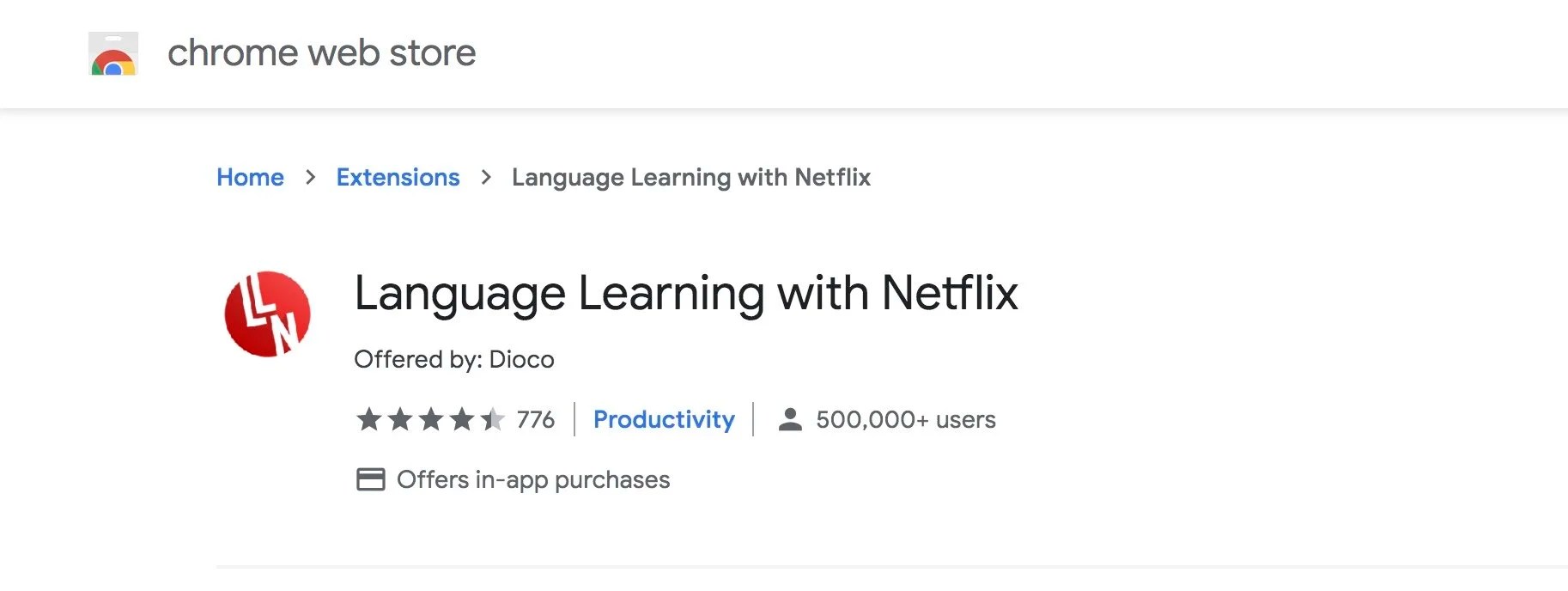
Task: Click the star rating icons
Action: coord(430,419)
